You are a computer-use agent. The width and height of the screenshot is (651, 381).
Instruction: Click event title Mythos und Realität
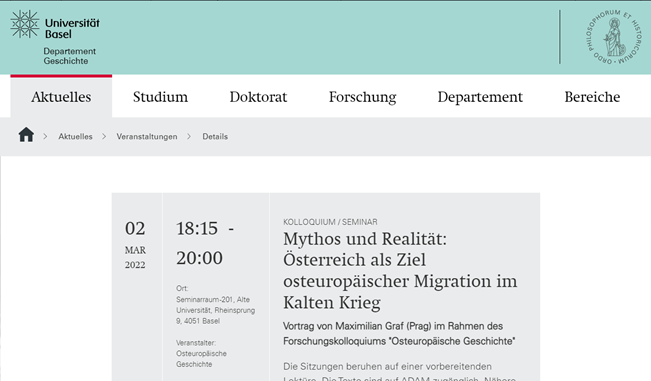pyautogui.click(x=400, y=270)
